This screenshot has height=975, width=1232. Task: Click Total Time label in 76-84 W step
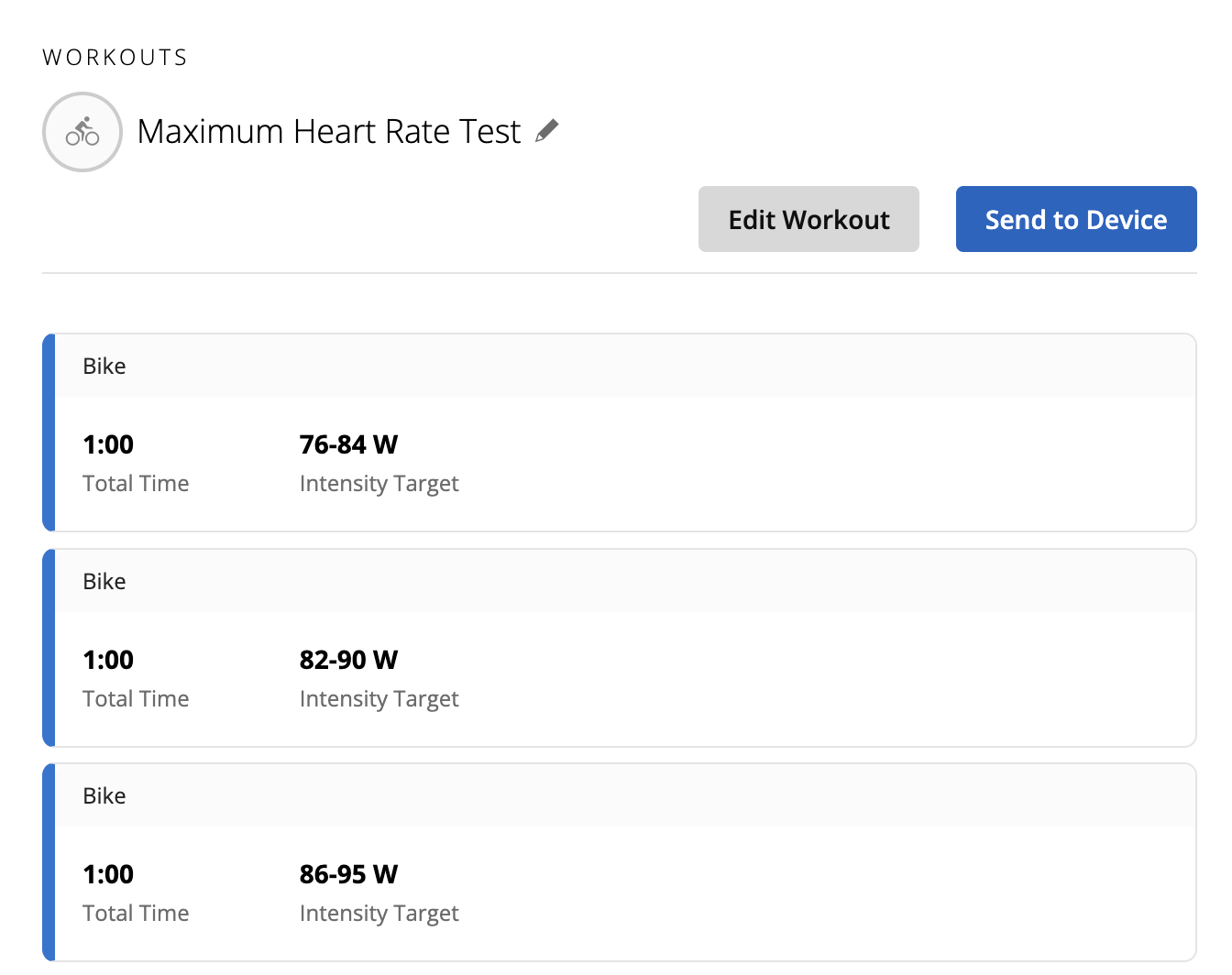pyautogui.click(x=136, y=484)
